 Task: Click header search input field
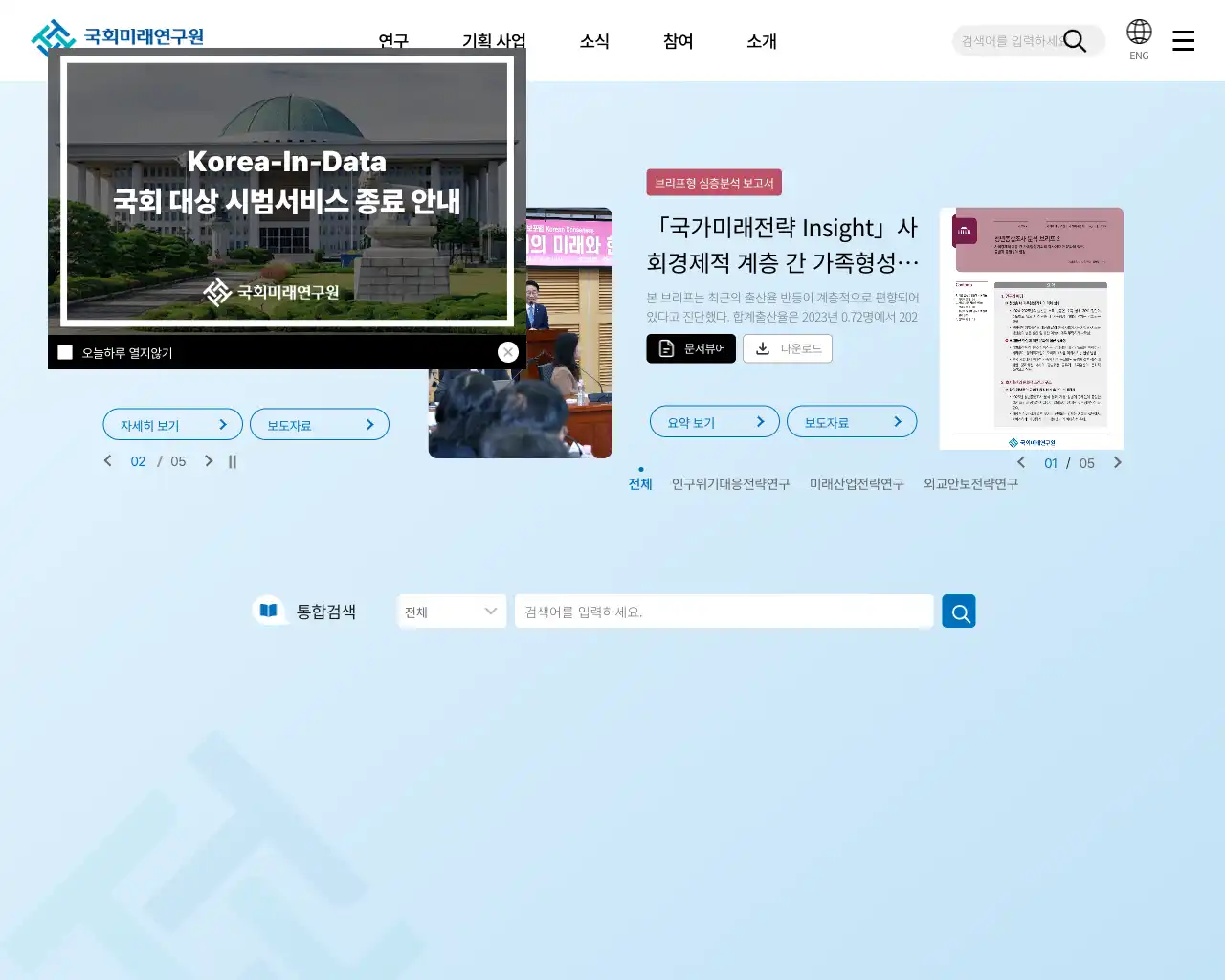1011,41
